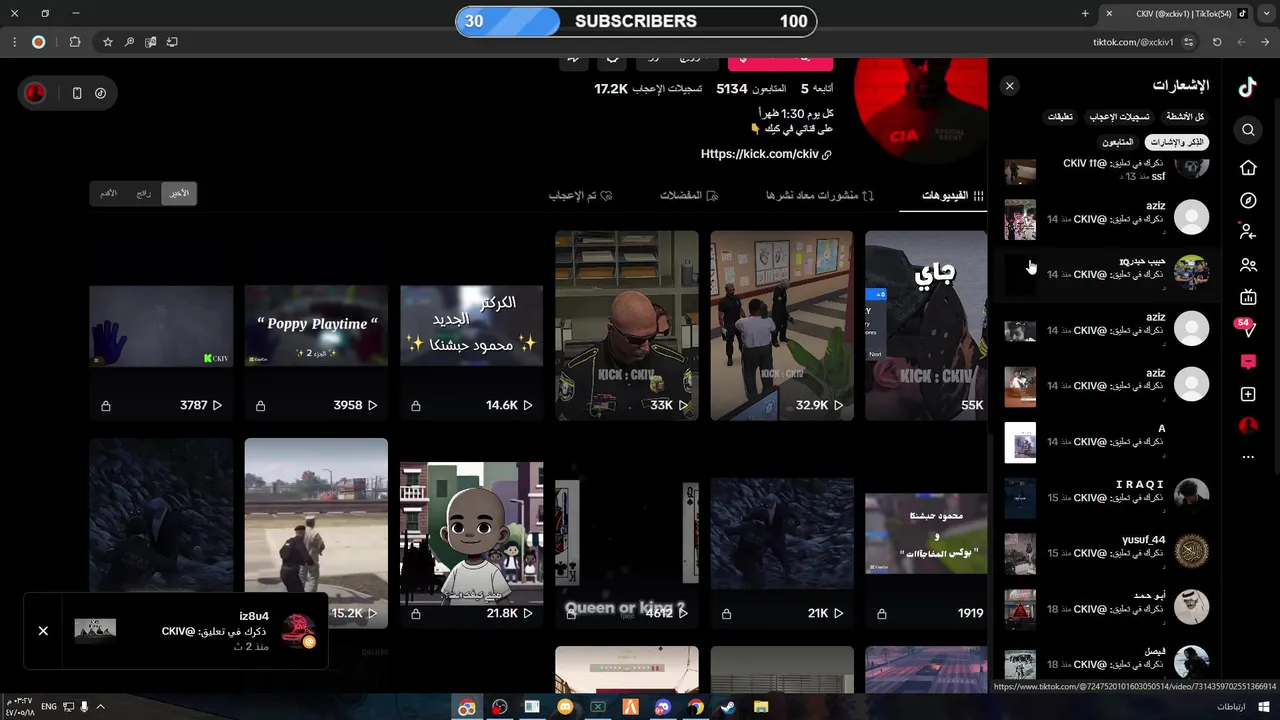Select the المتابعون notifications filter

(1118, 142)
